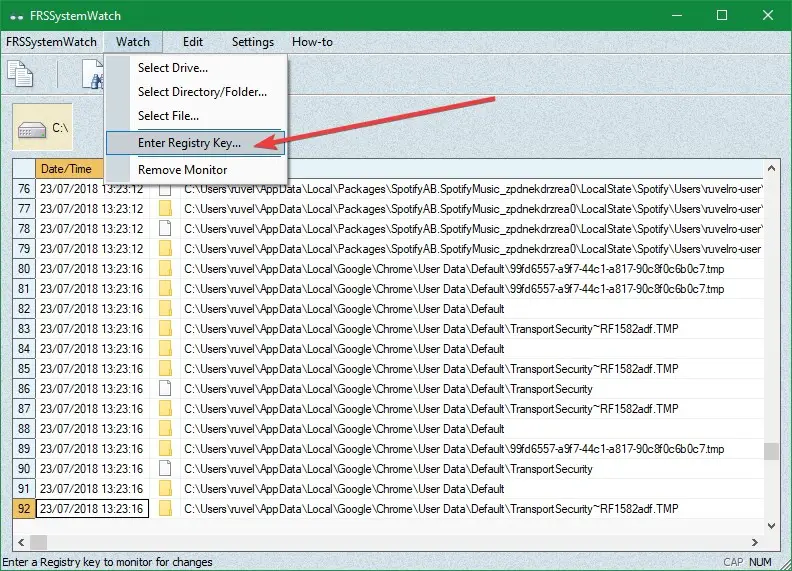Click the file icon in row 86
The width and height of the screenshot is (792, 571).
165,389
